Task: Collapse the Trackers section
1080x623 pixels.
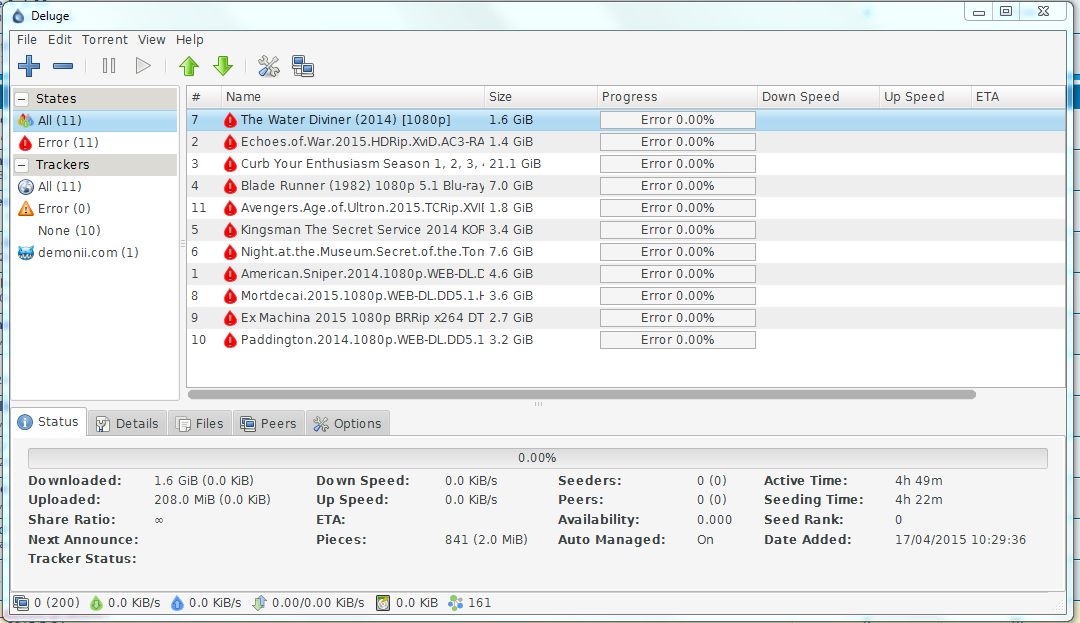Action: 22,165
